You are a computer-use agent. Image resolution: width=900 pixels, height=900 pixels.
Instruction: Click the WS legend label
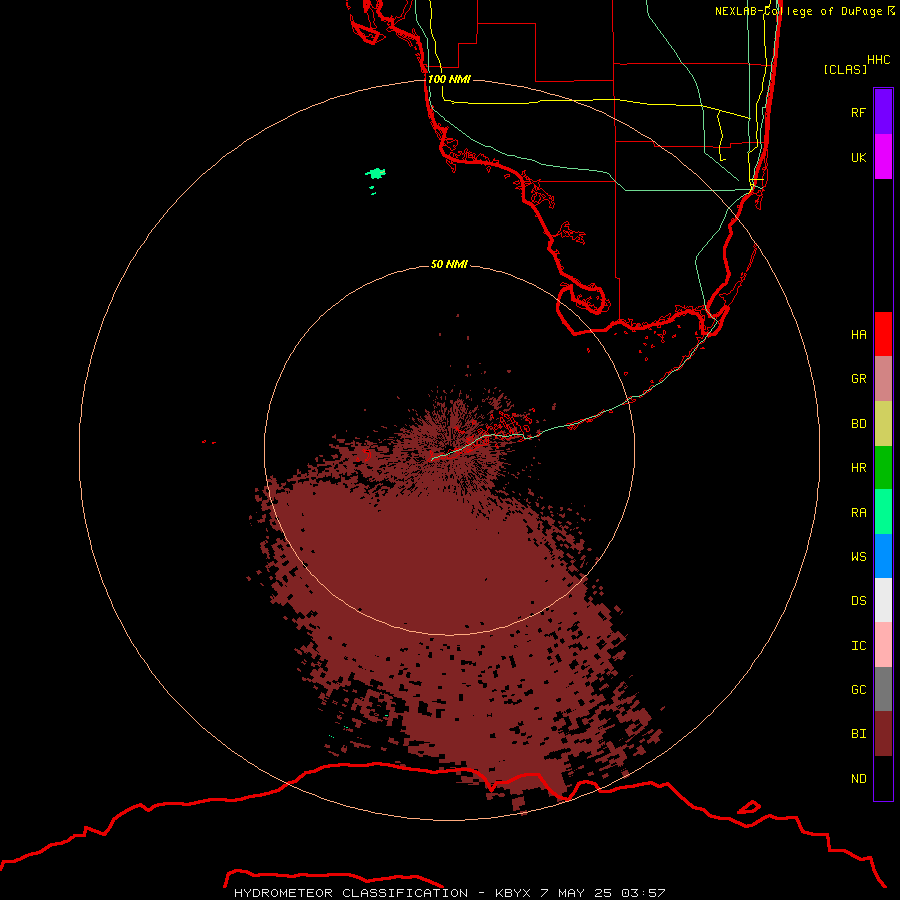point(858,556)
